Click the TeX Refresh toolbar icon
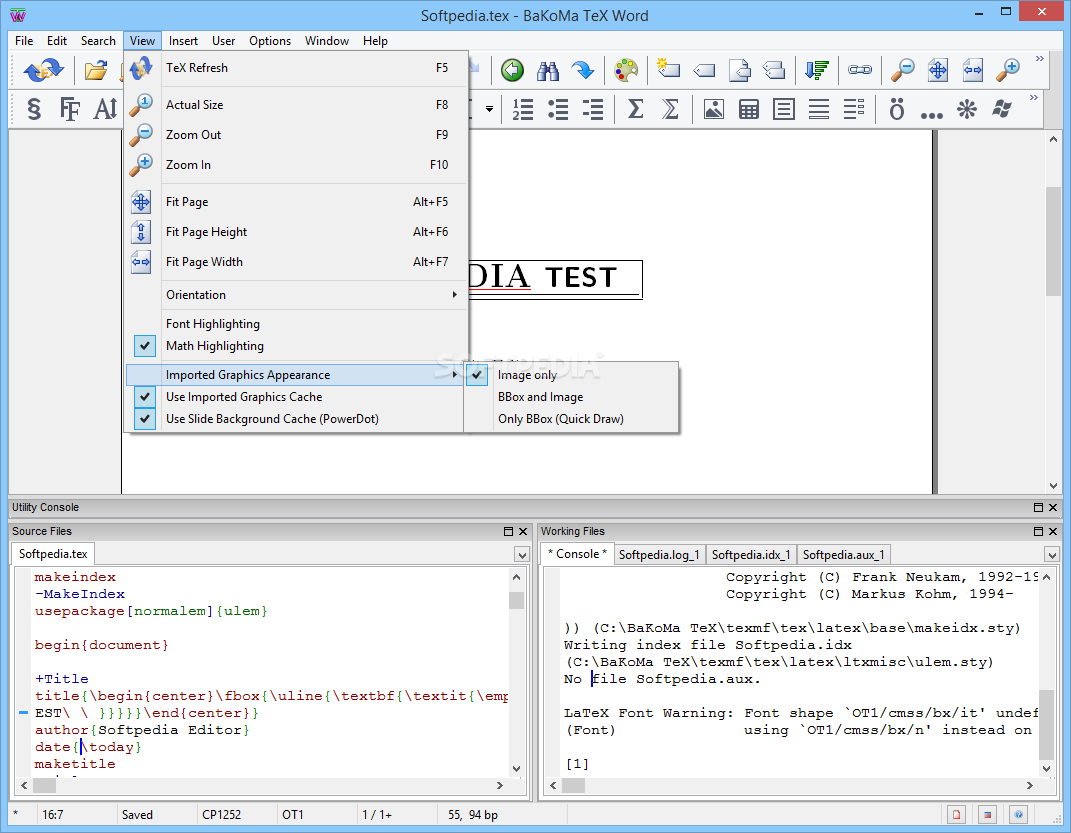Image resolution: width=1071 pixels, height=833 pixels. click(43, 70)
